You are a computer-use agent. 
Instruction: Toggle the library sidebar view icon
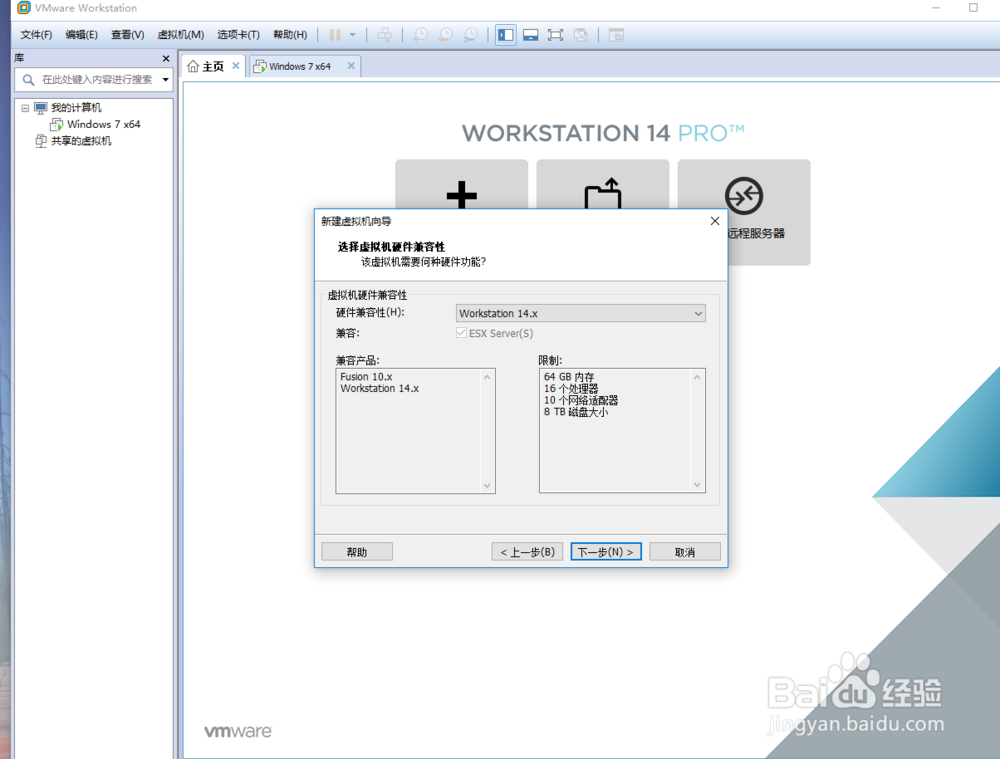(x=506, y=35)
